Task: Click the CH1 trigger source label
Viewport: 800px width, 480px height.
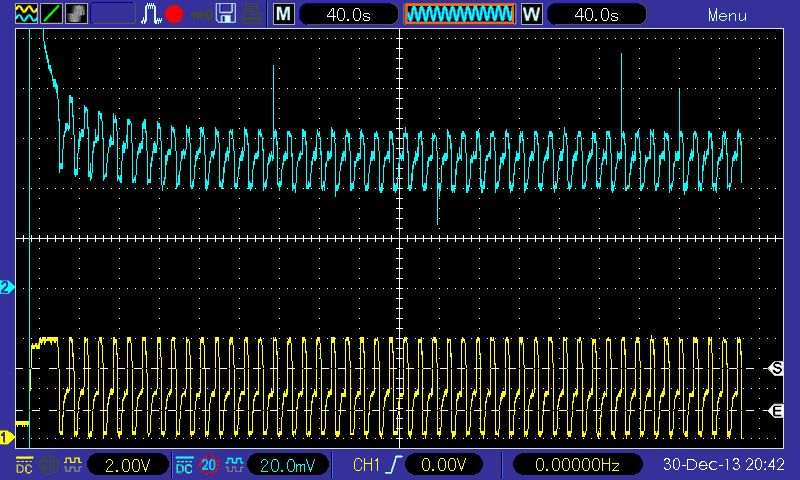Action: click(366, 465)
